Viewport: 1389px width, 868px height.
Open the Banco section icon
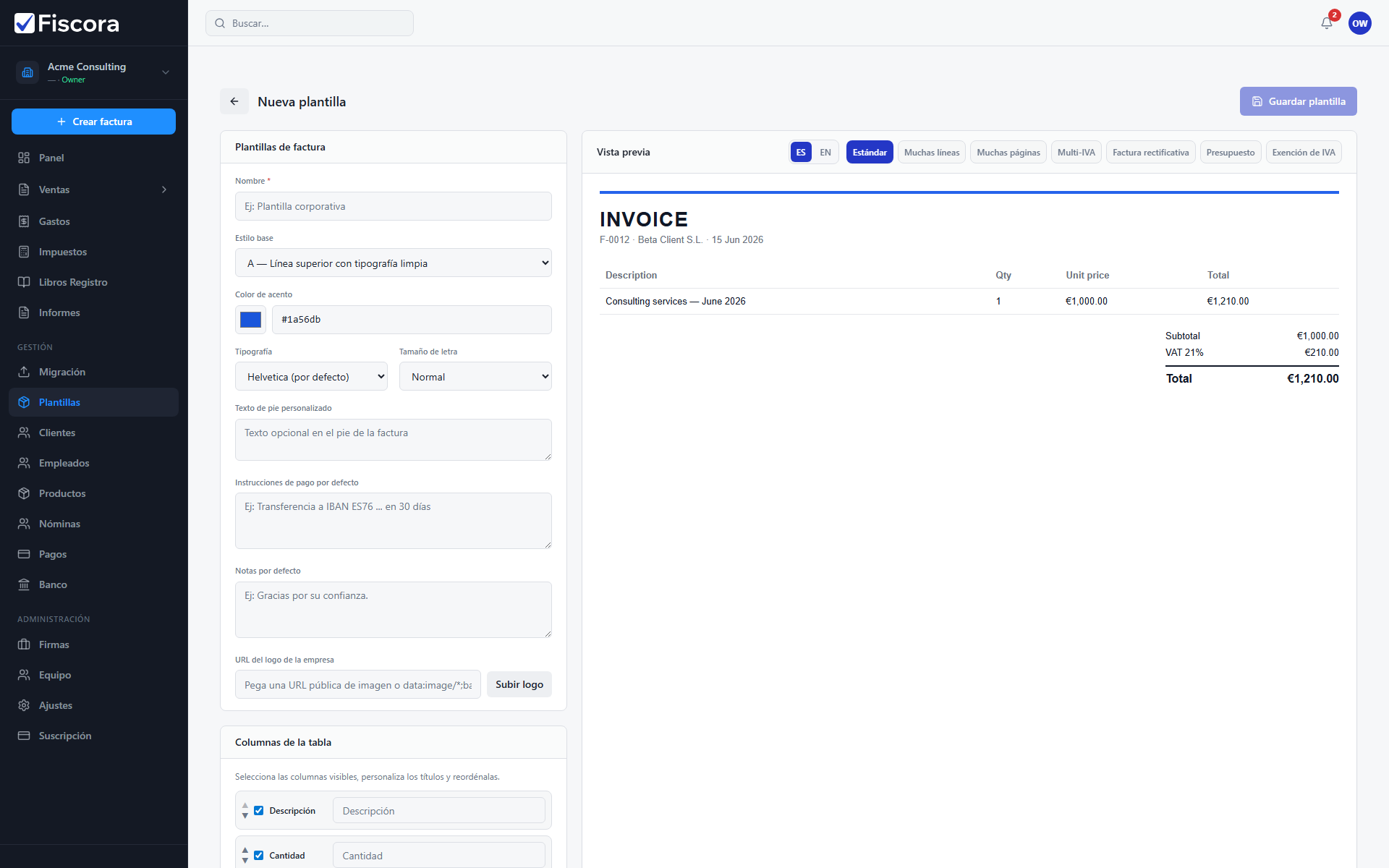(24, 584)
